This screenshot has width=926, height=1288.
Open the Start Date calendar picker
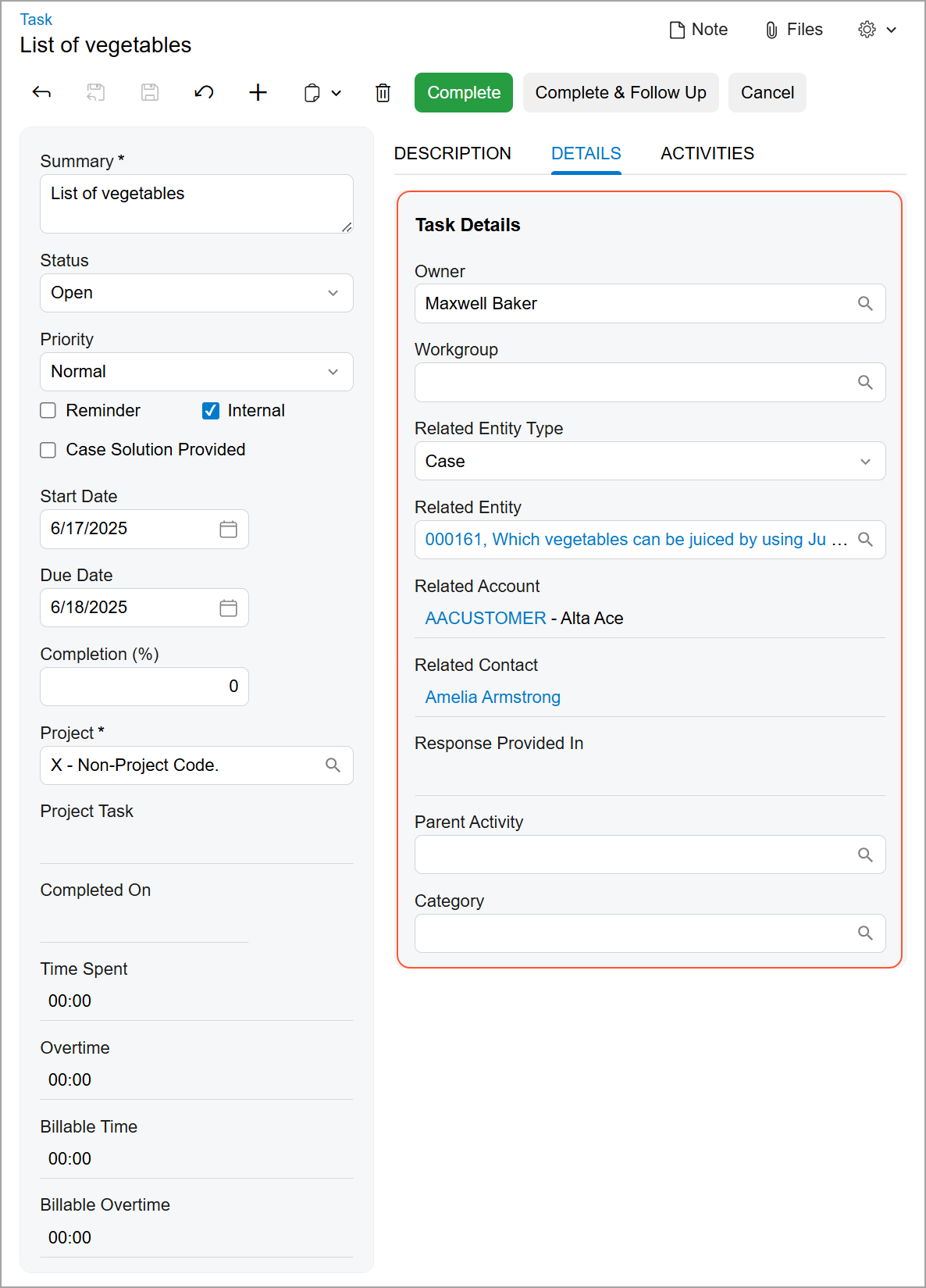228,530
